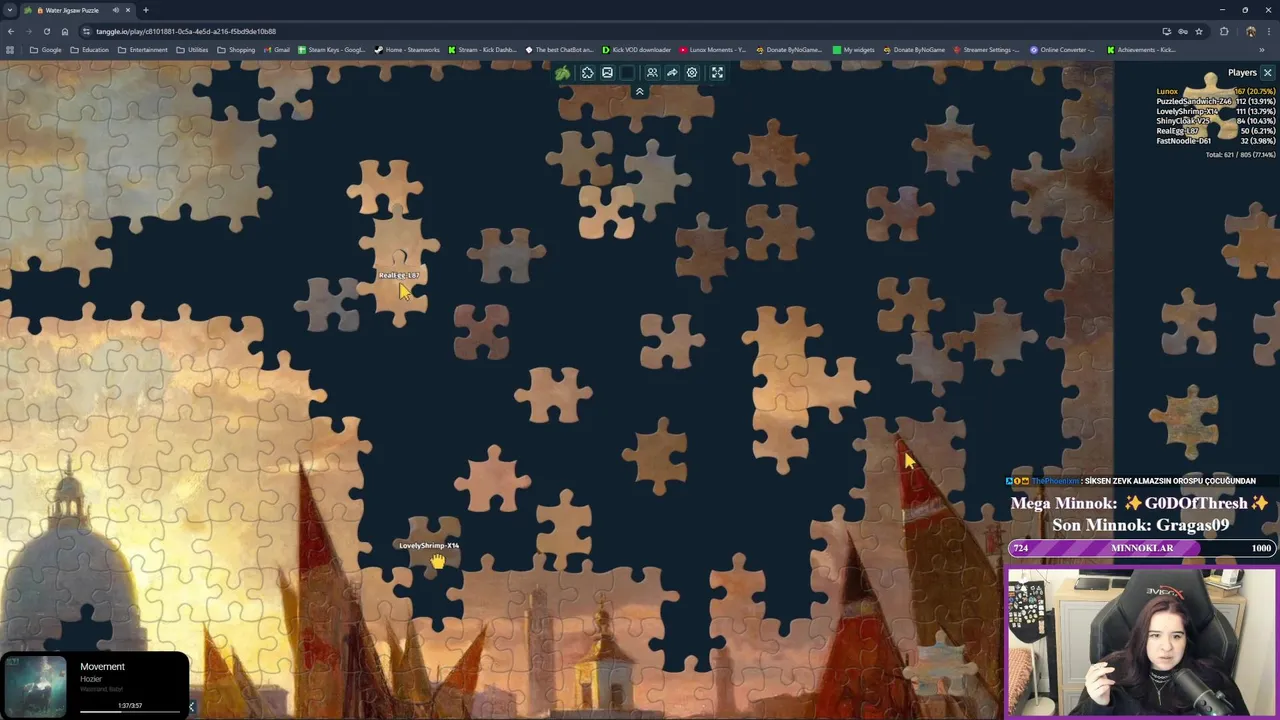Go forward in browser history
The width and height of the screenshot is (1280, 720).
[28, 31]
